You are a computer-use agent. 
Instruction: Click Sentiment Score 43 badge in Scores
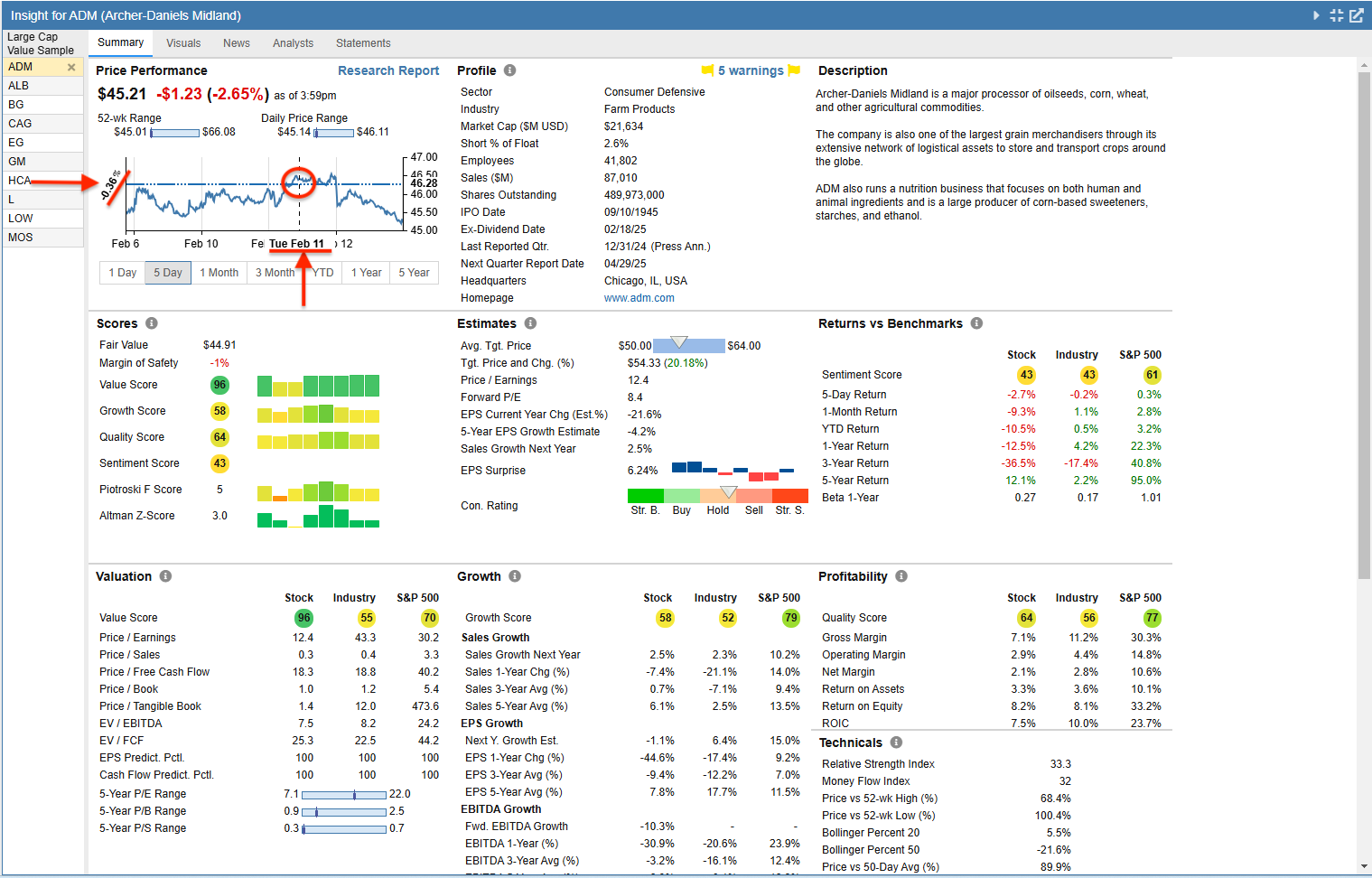click(219, 463)
